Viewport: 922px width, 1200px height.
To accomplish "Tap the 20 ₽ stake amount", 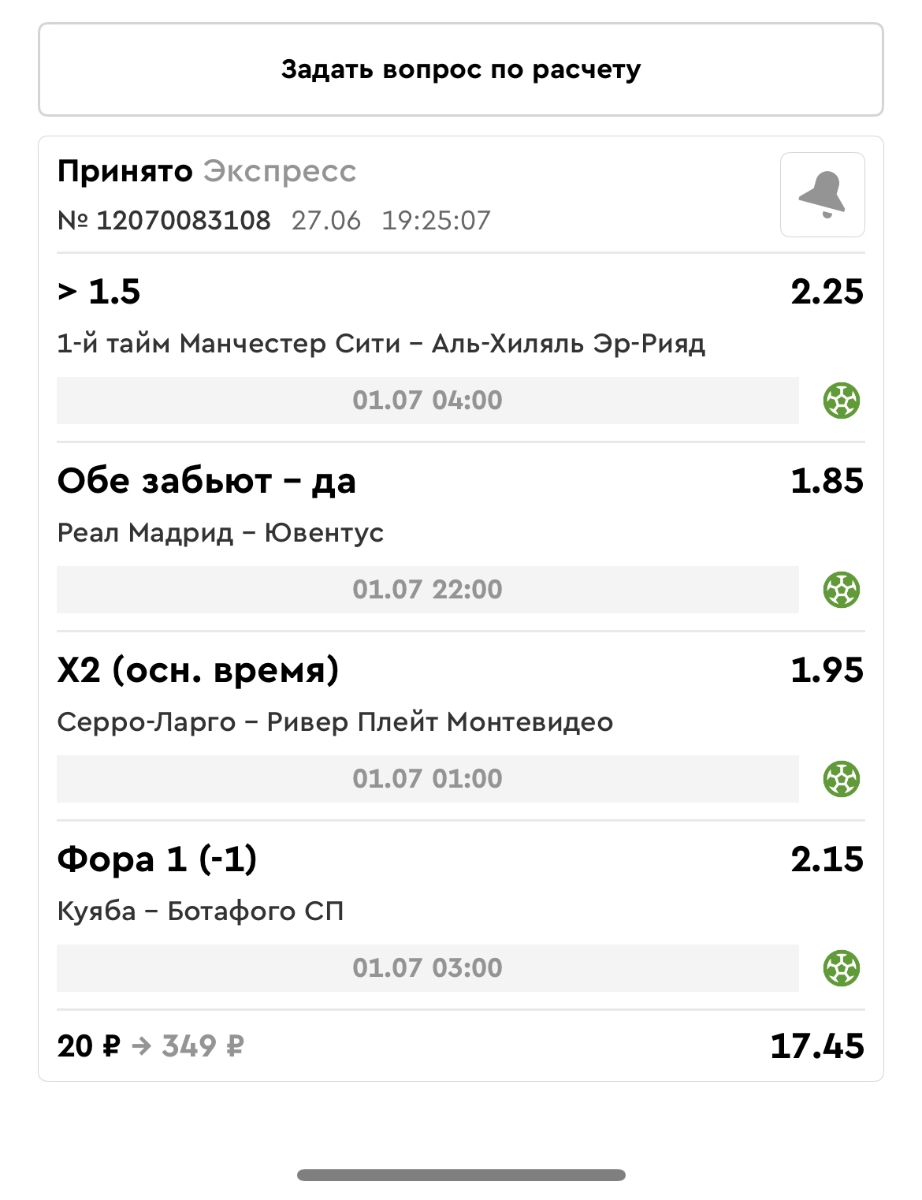I will tap(89, 1046).
